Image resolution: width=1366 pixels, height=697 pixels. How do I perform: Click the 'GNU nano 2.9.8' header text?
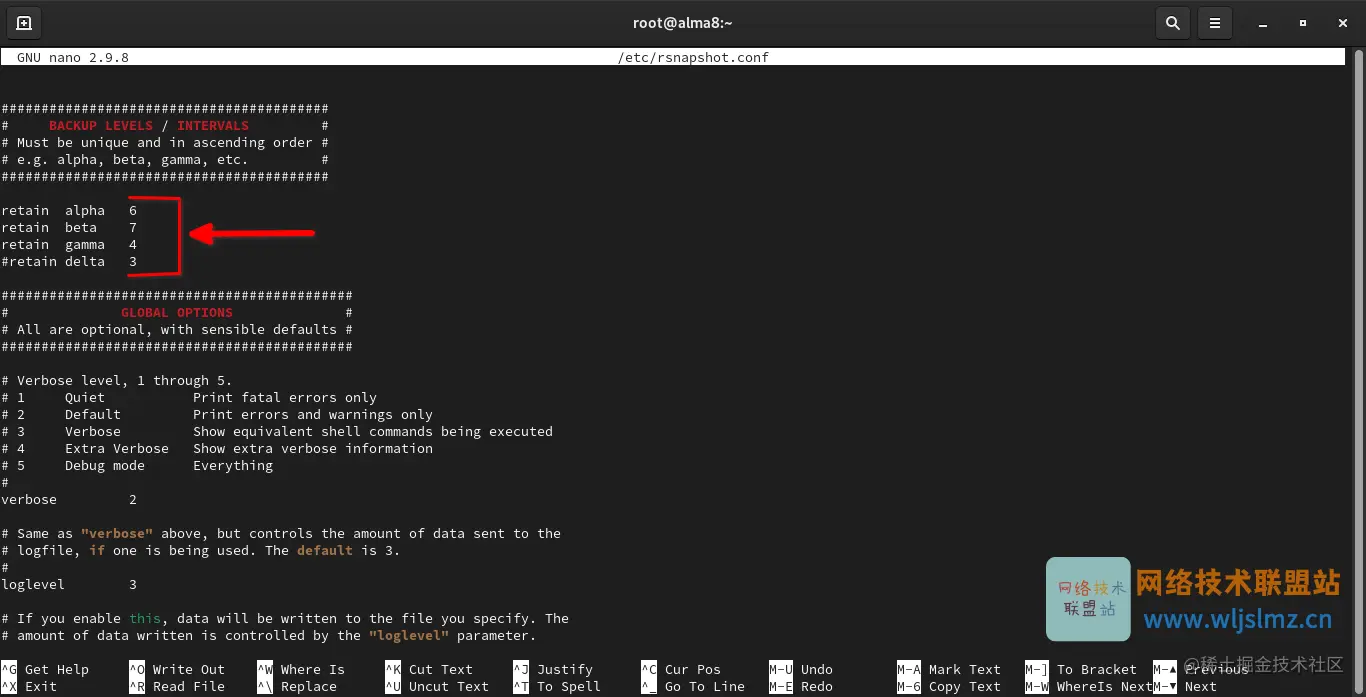point(73,58)
